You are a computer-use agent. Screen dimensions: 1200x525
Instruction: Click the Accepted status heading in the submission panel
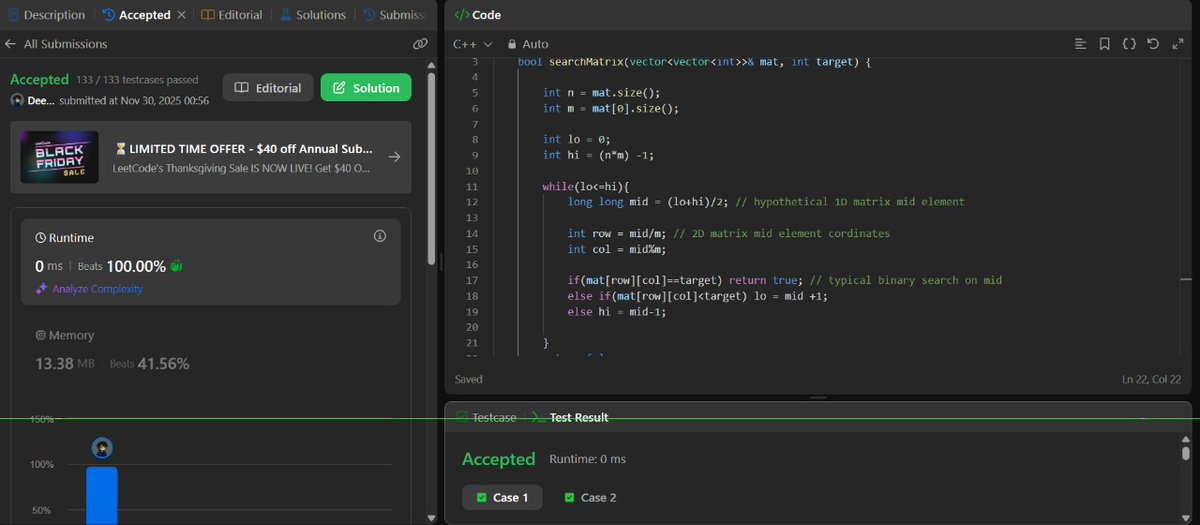point(39,79)
